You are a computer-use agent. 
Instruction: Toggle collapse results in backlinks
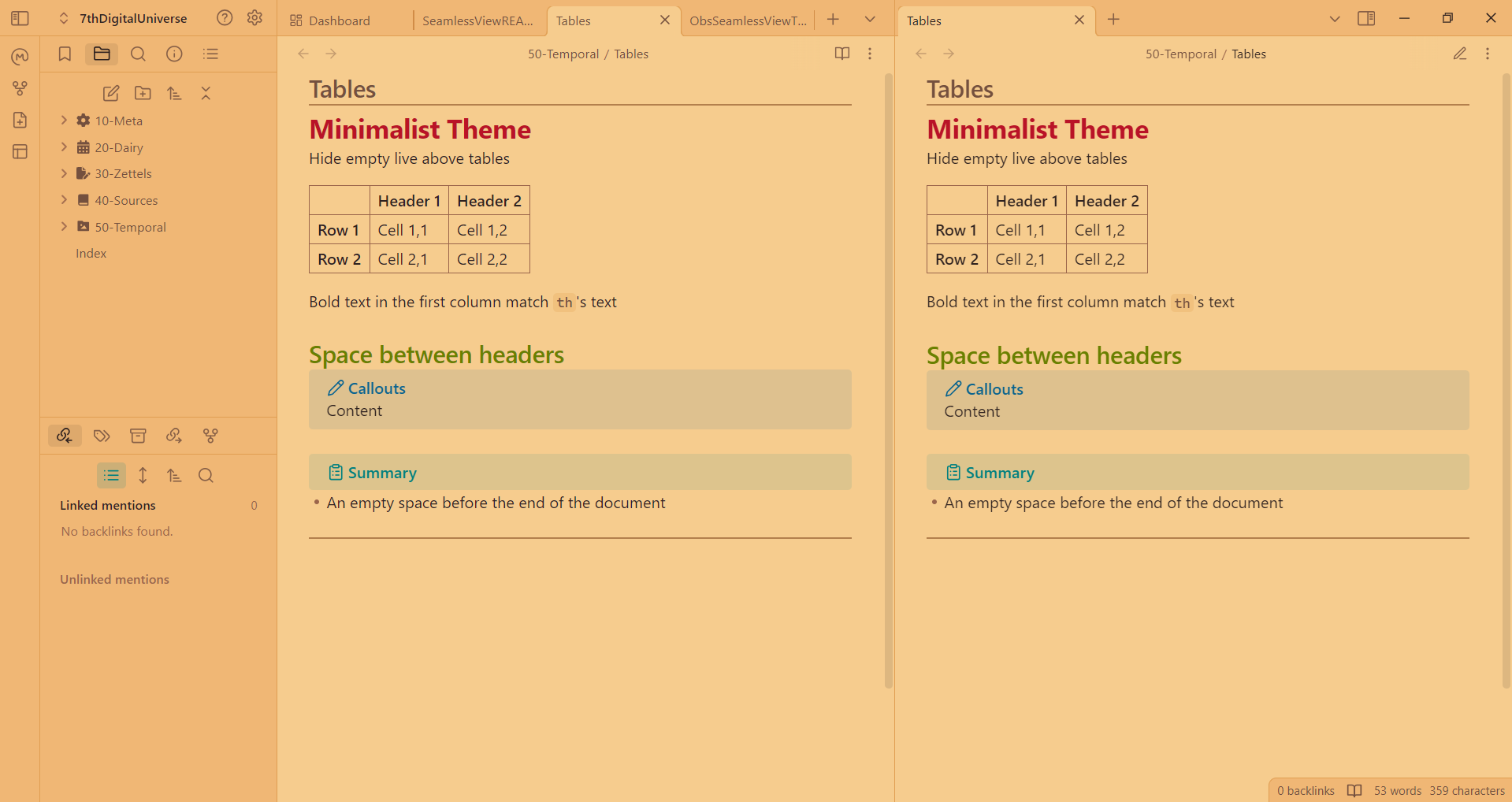pos(111,475)
